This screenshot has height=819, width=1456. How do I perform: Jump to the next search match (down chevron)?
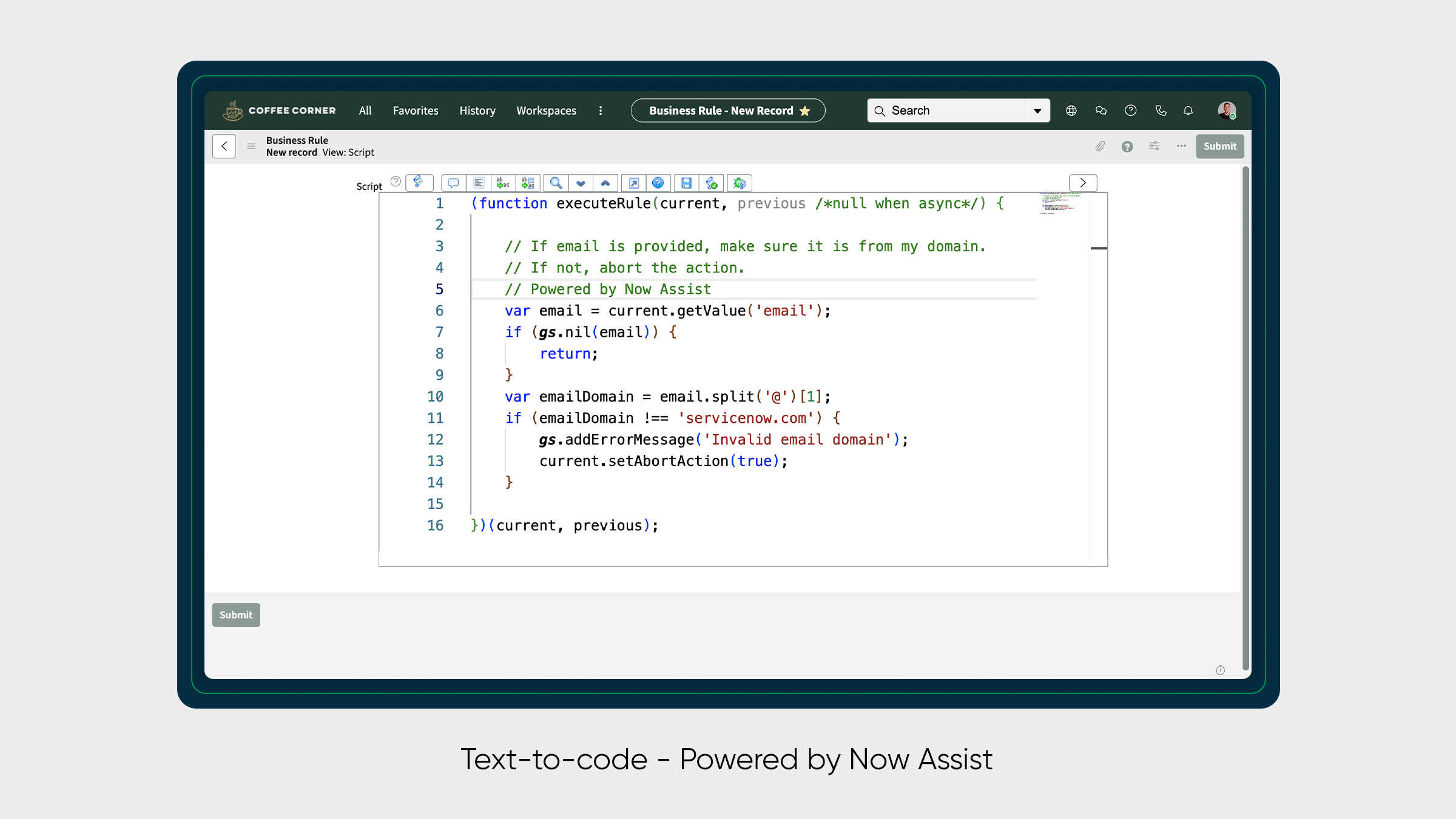coord(581,183)
